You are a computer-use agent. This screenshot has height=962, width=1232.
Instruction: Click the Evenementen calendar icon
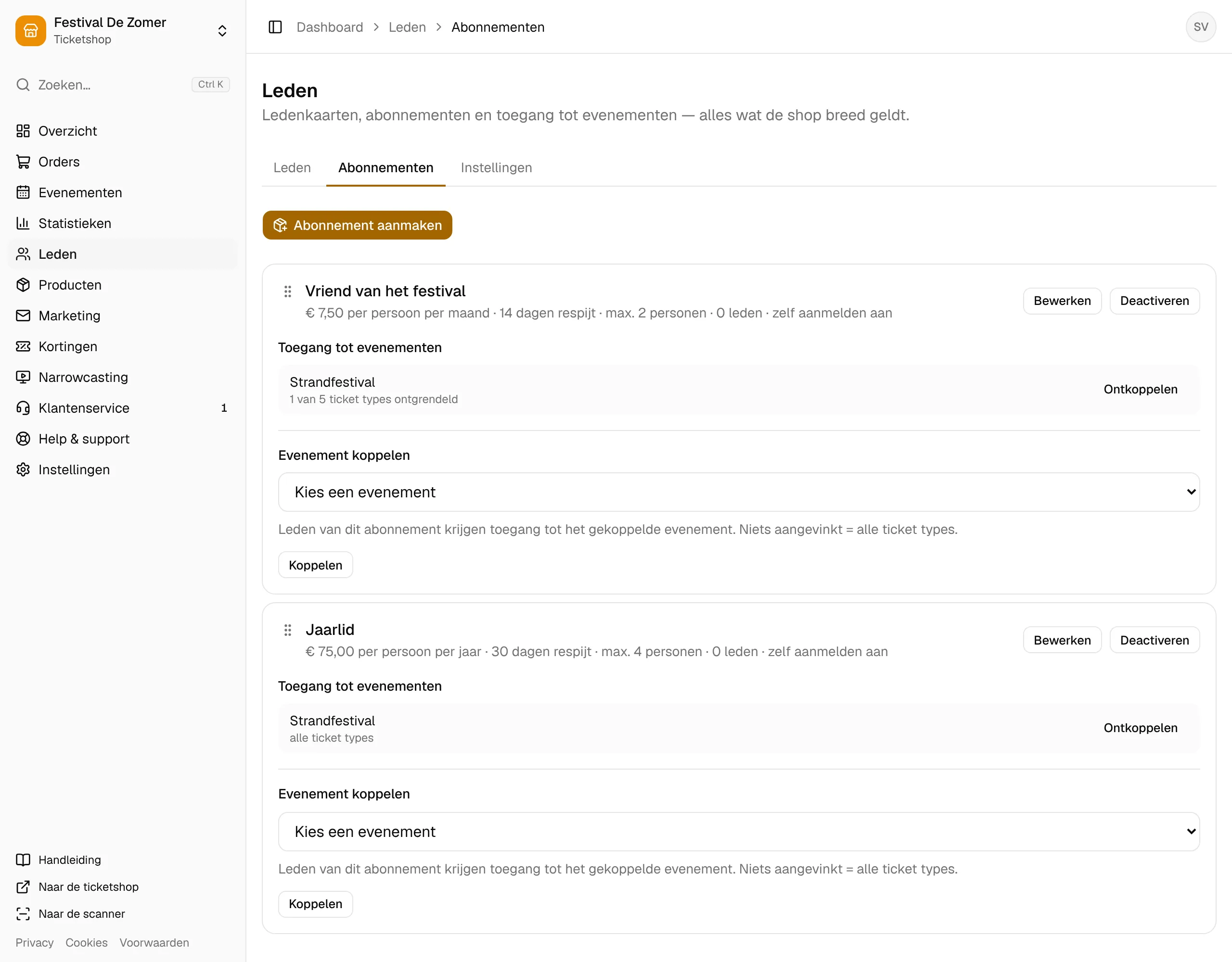coord(23,192)
